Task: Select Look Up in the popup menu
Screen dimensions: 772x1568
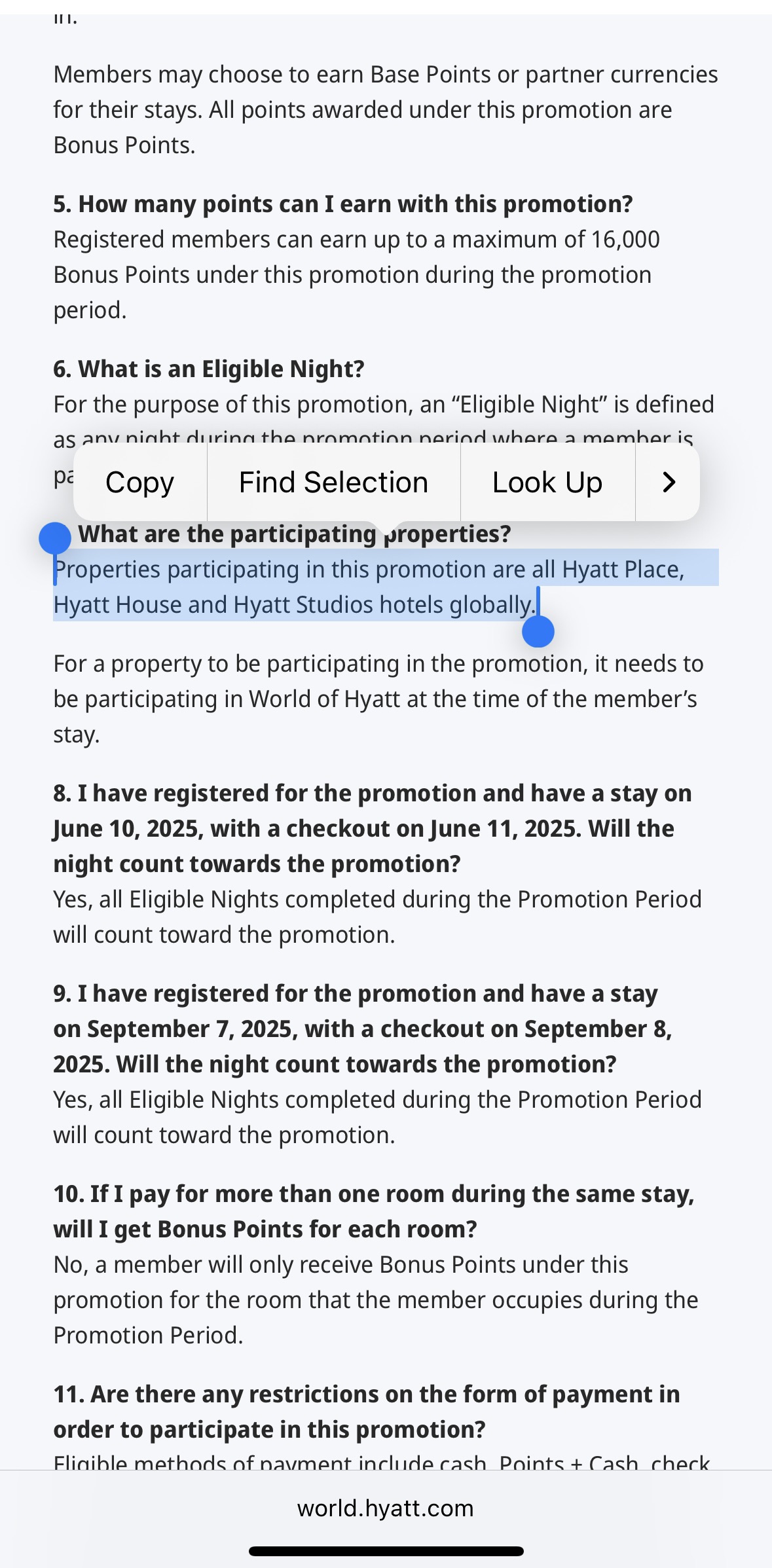Action: (547, 483)
